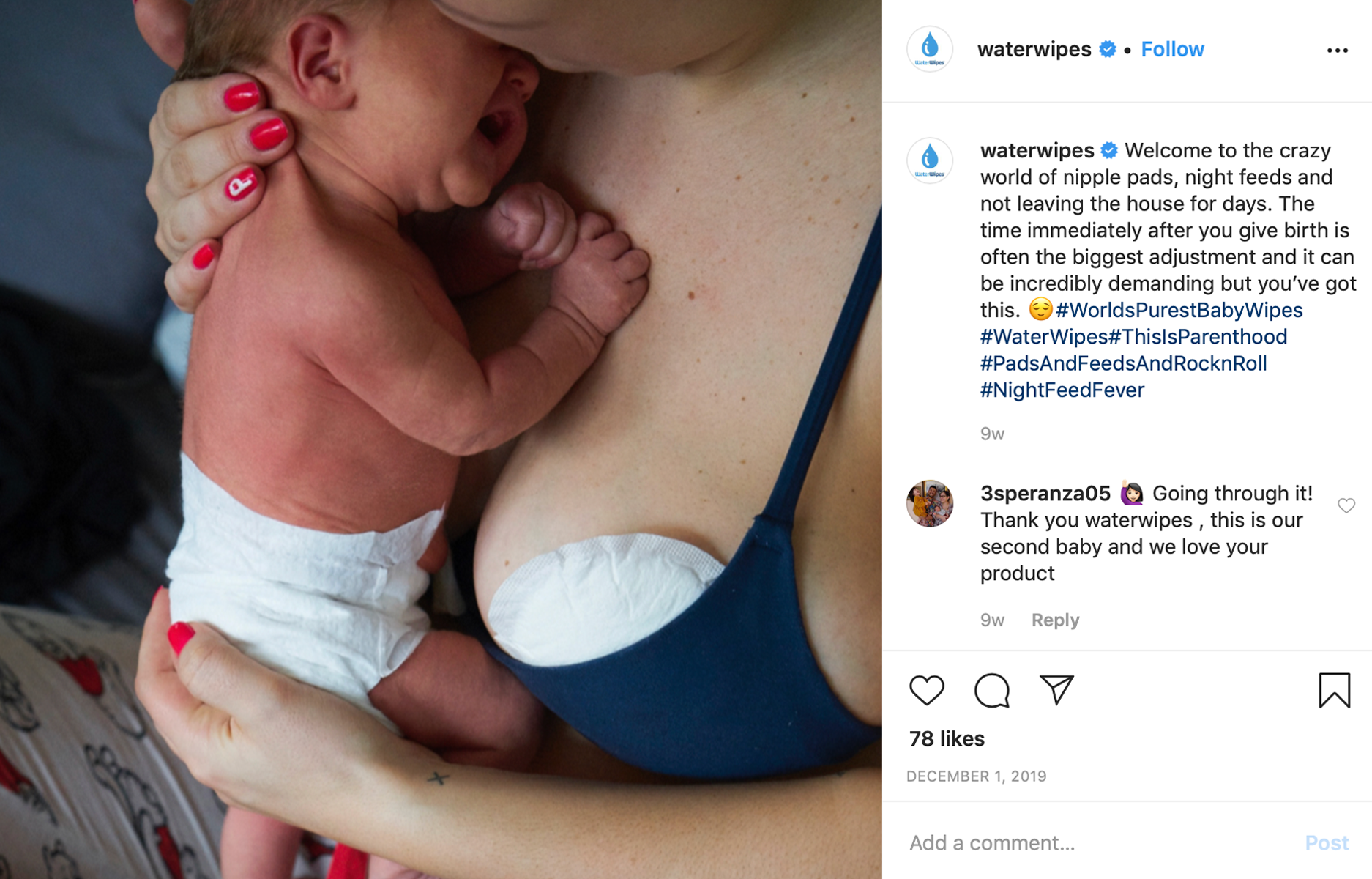Open the #ThisIsParenthood hashtag

(x=1198, y=337)
